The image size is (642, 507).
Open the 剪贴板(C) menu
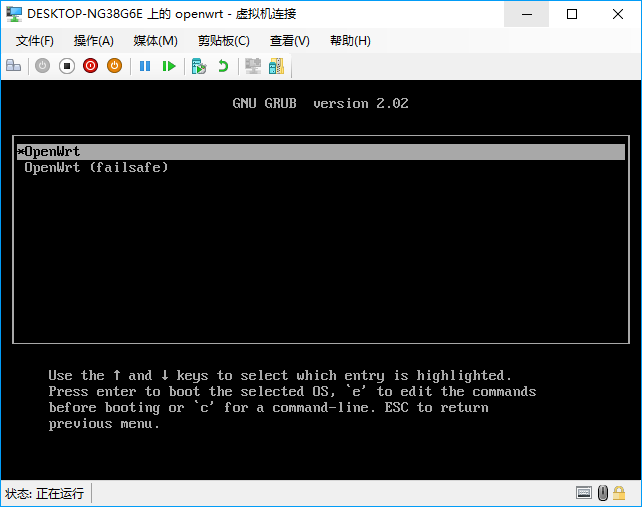[224, 41]
